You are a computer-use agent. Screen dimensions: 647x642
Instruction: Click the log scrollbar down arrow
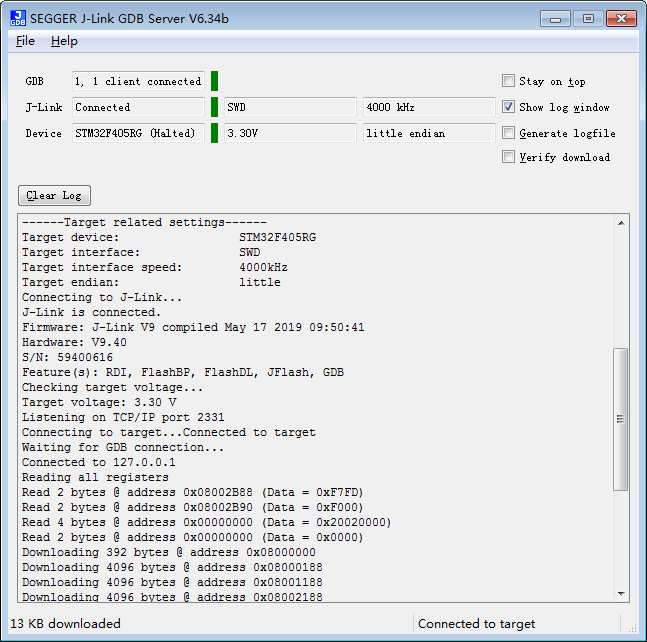tap(621, 593)
